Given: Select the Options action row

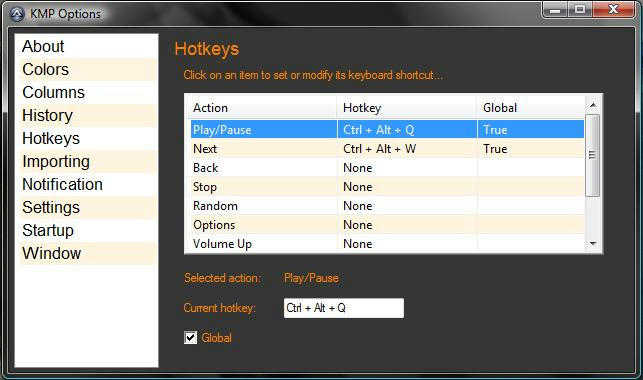Looking at the screenshot, I should point(387,225).
